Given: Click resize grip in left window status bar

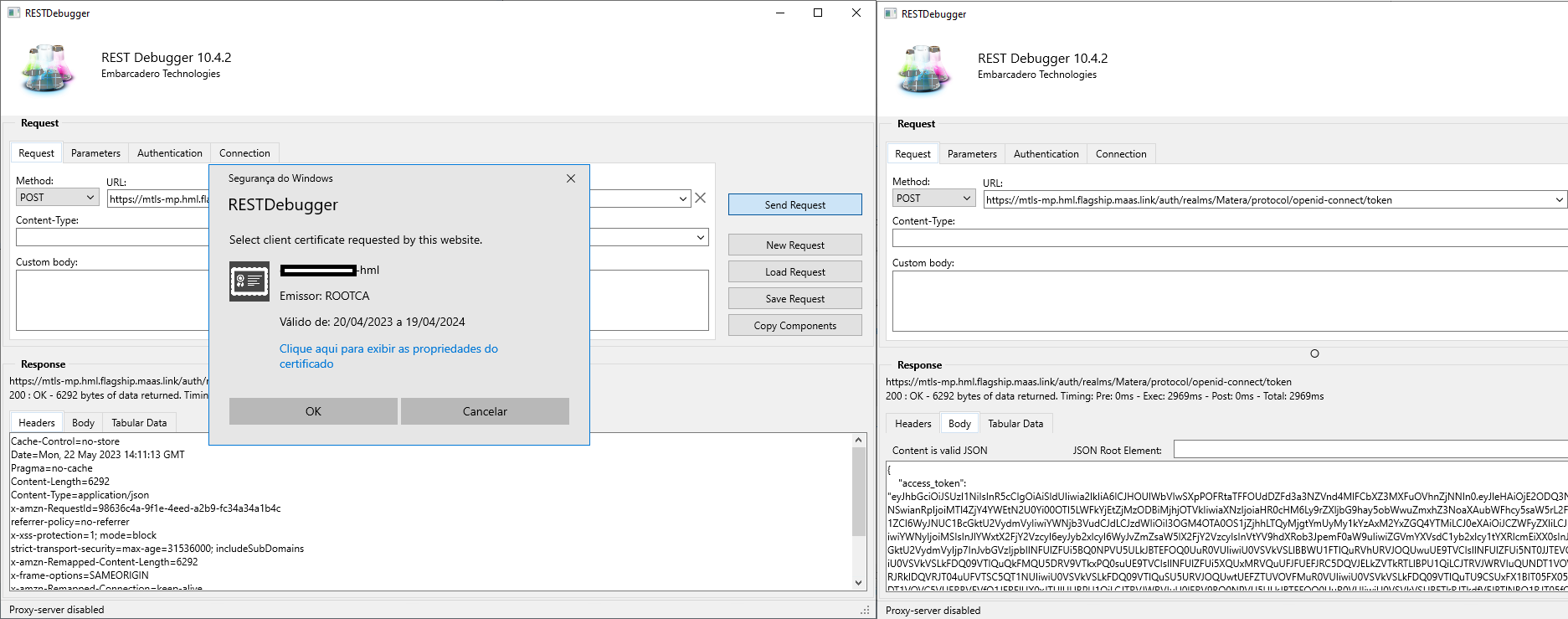Looking at the screenshot, I should [x=866, y=610].
